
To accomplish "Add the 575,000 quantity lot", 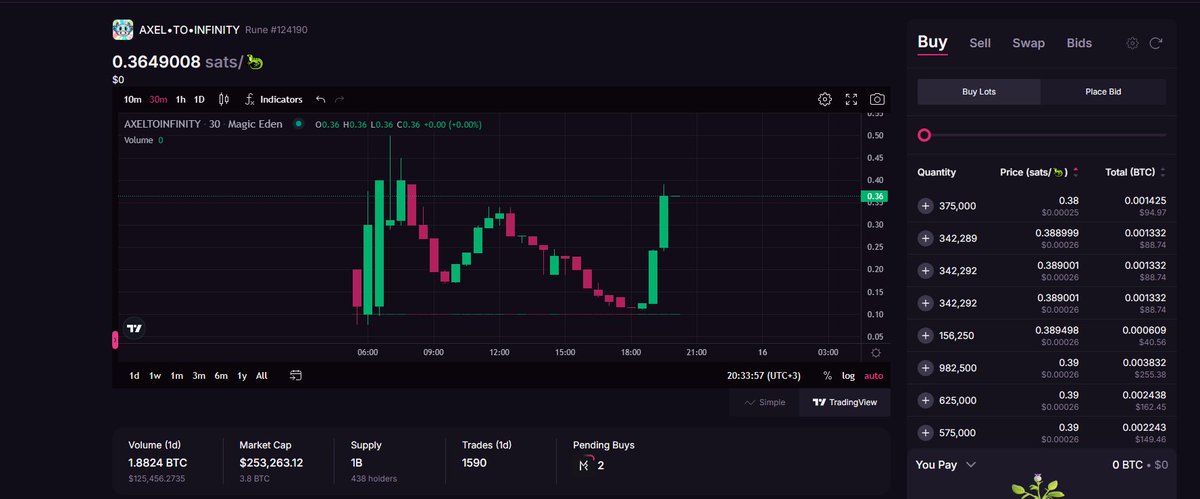I will click(925, 433).
